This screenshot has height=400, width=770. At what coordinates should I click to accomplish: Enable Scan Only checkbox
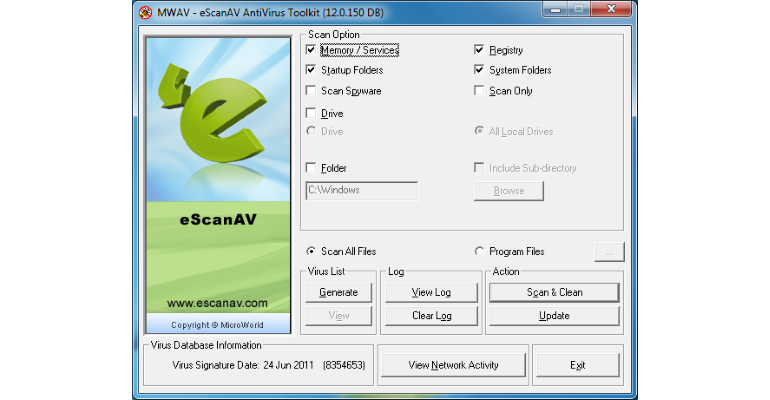[x=479, y=90]
